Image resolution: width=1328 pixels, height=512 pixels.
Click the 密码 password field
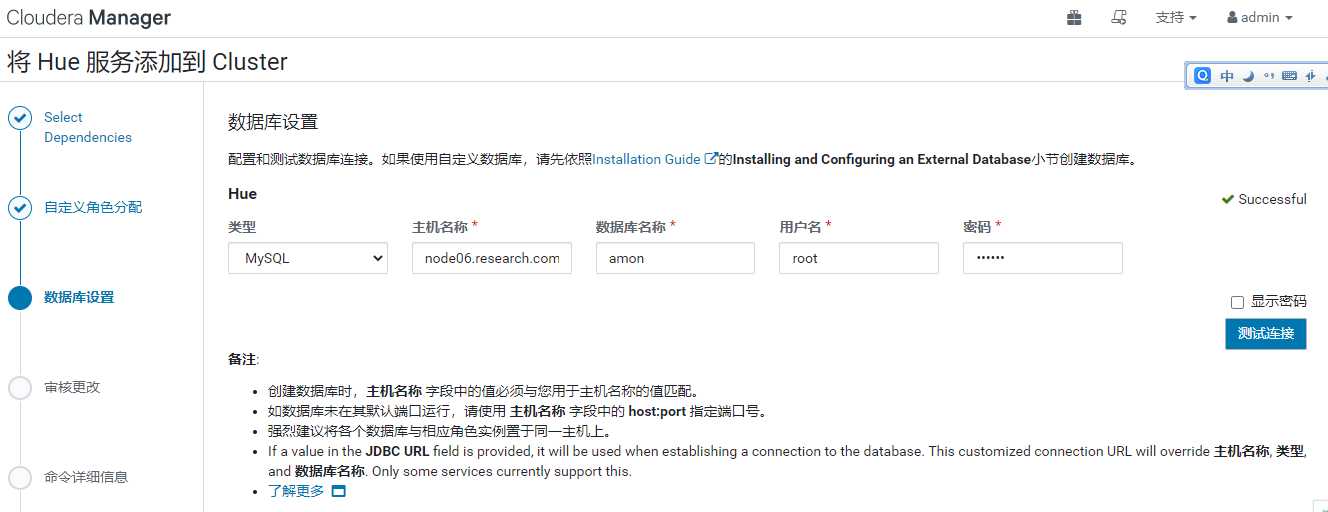pyautogui.click(x=1042, y=258)
